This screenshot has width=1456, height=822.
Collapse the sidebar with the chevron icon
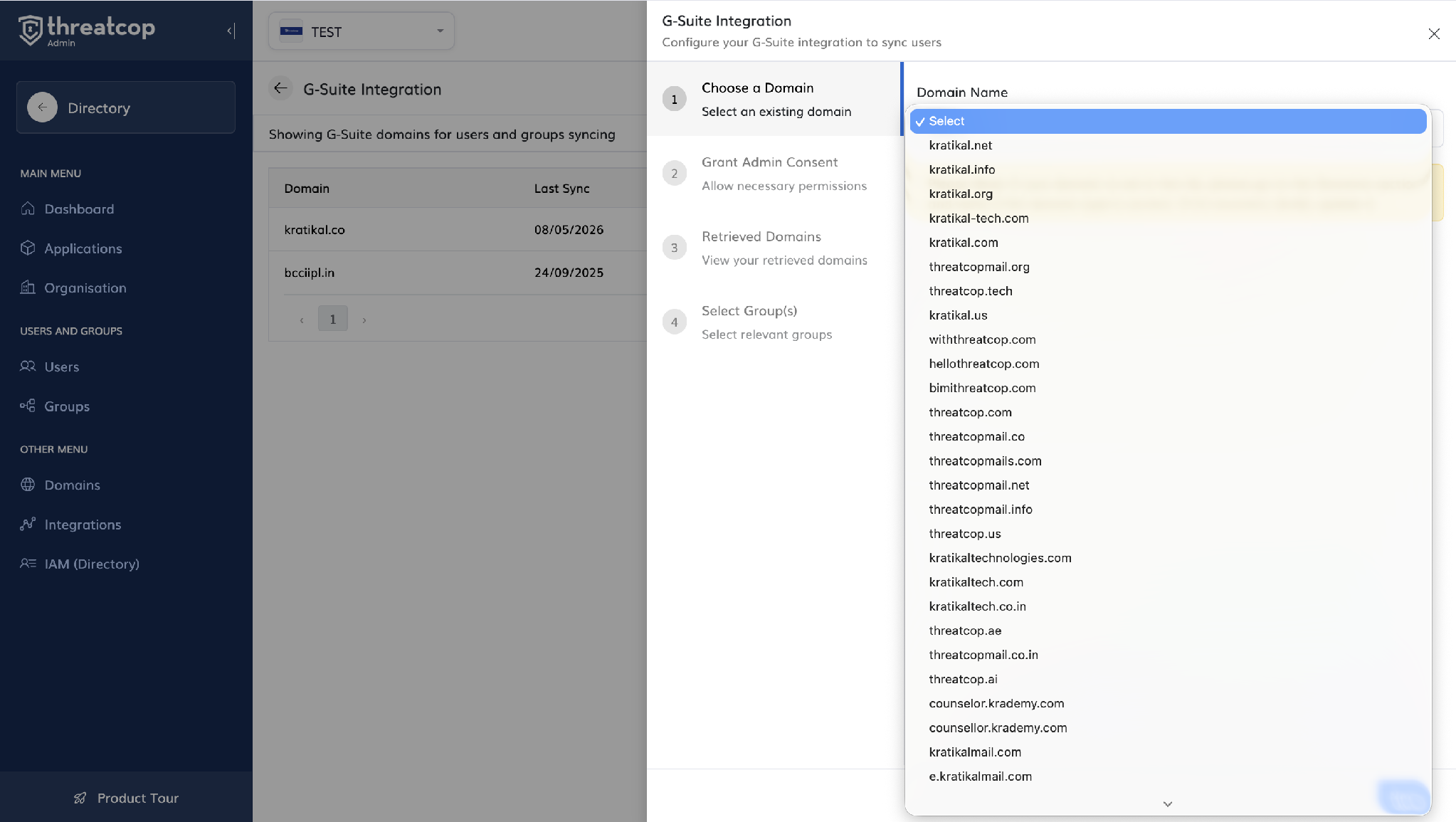(231, 31)
